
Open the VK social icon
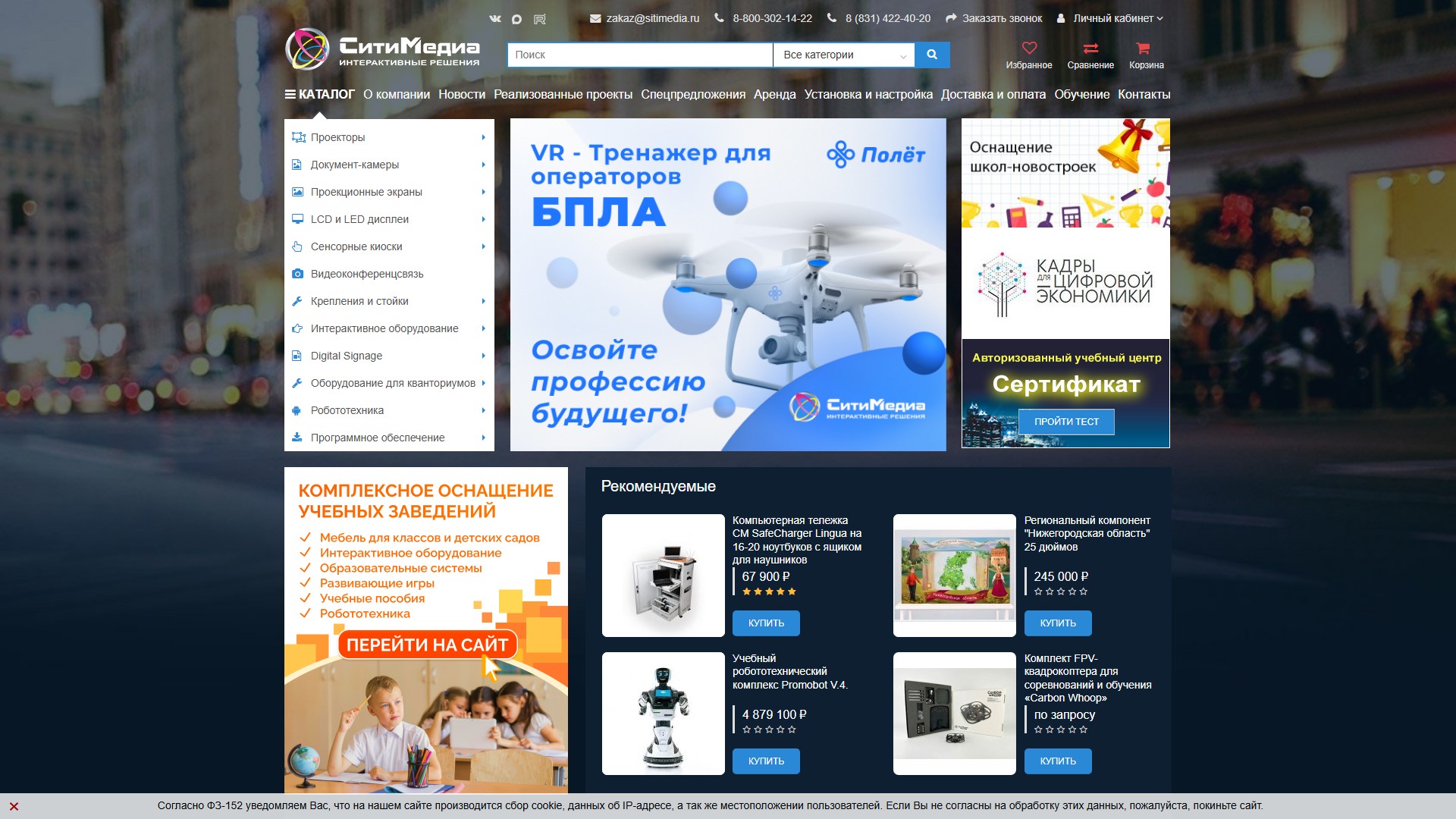point(495,18)
